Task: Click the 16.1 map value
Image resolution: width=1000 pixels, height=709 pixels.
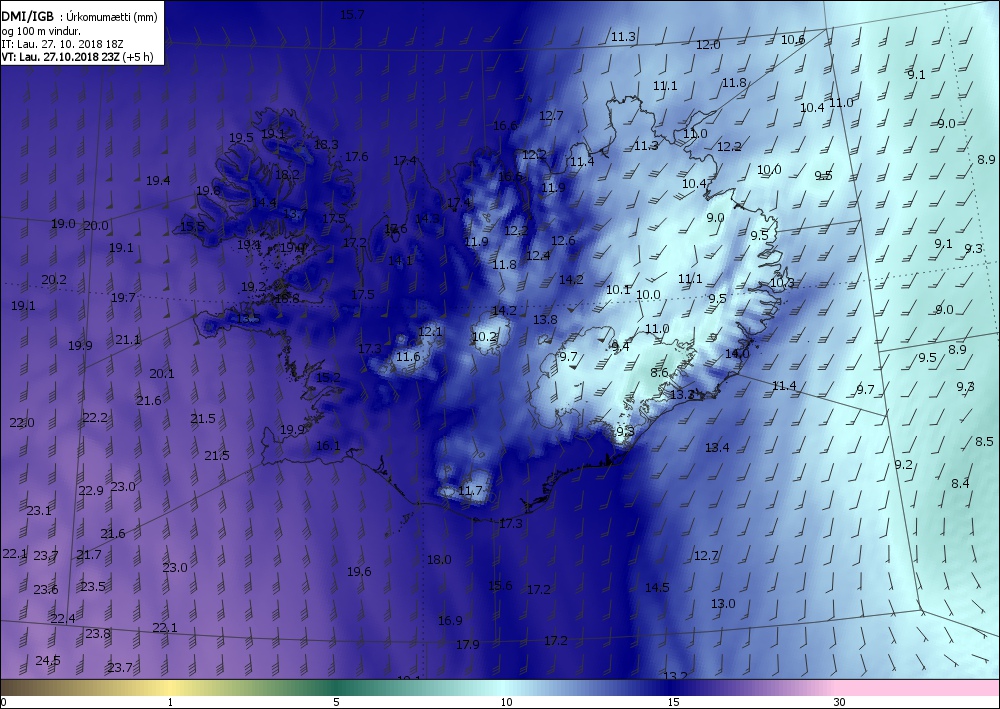Action: [328, 446]
